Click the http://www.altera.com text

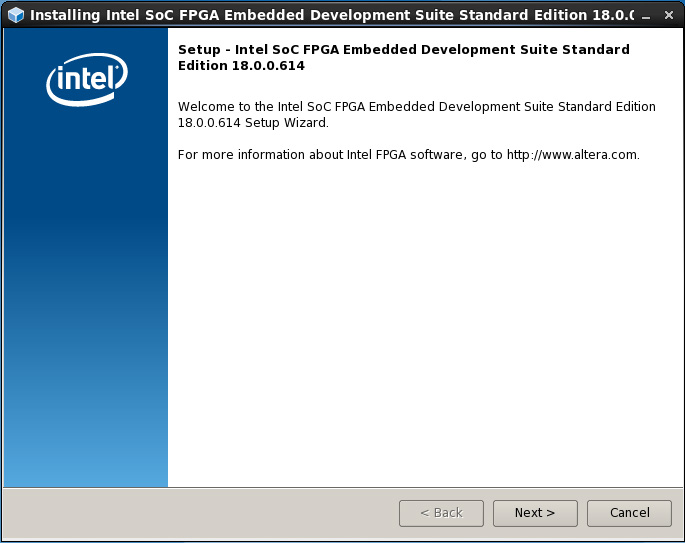[572, 155]
